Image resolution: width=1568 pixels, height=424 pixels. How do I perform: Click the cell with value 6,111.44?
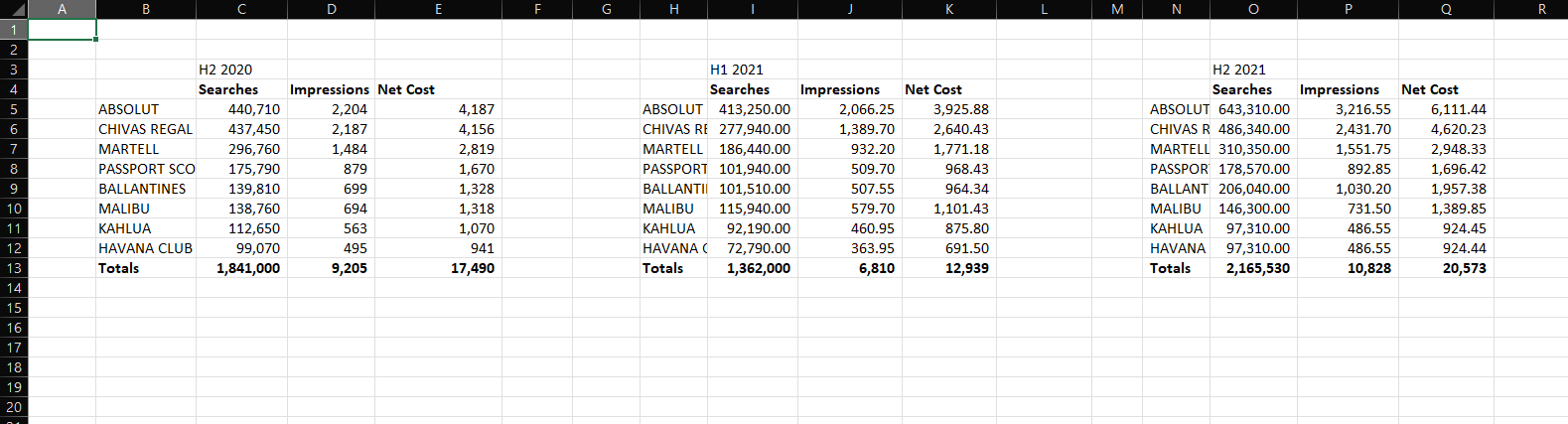(1446, 109)
